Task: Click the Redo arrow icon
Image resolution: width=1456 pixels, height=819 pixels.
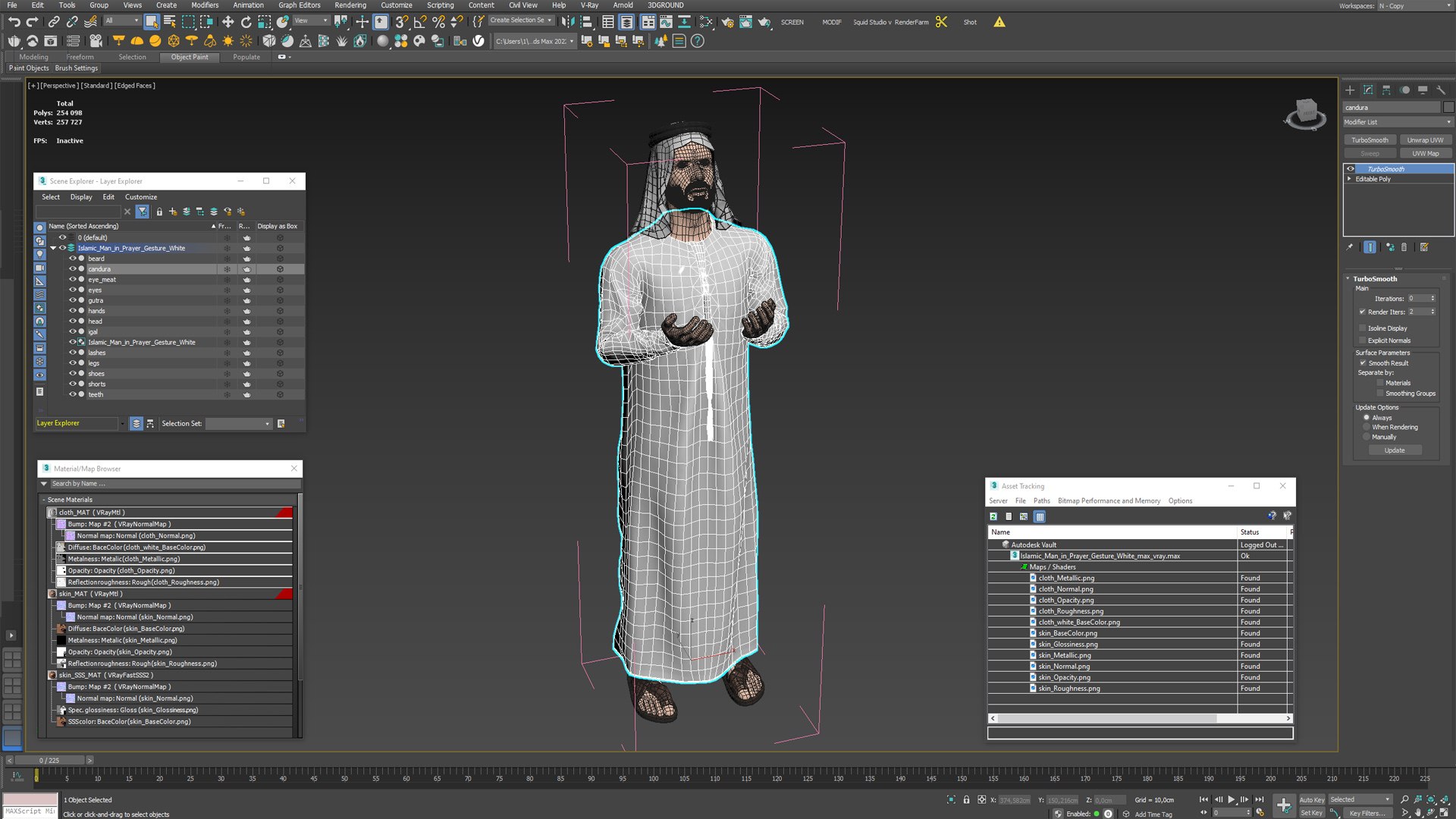Action: coord(32,22)
